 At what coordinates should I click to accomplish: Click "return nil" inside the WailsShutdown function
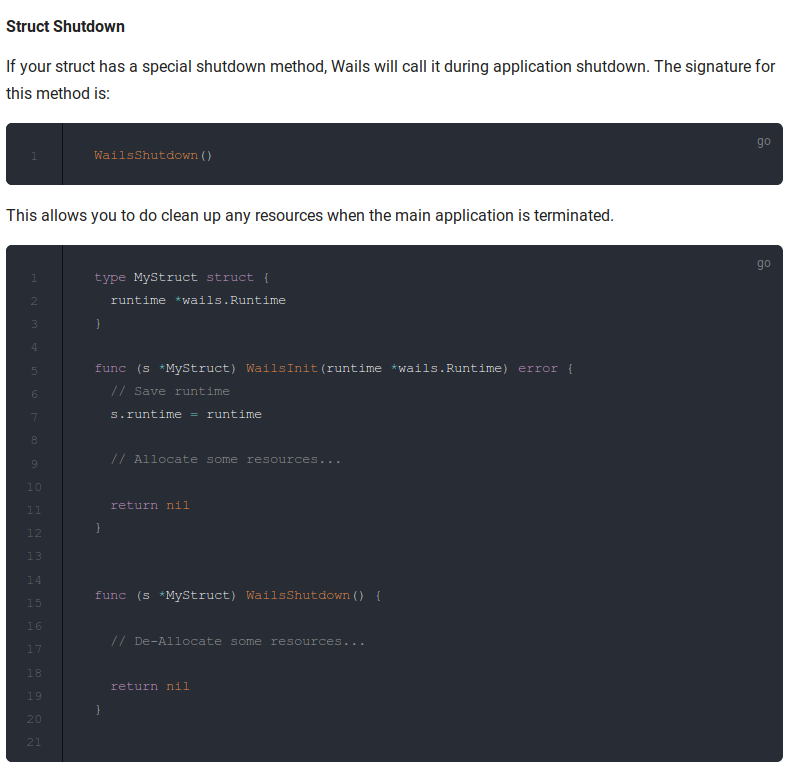pyautogui.click(x=150, y=686)
